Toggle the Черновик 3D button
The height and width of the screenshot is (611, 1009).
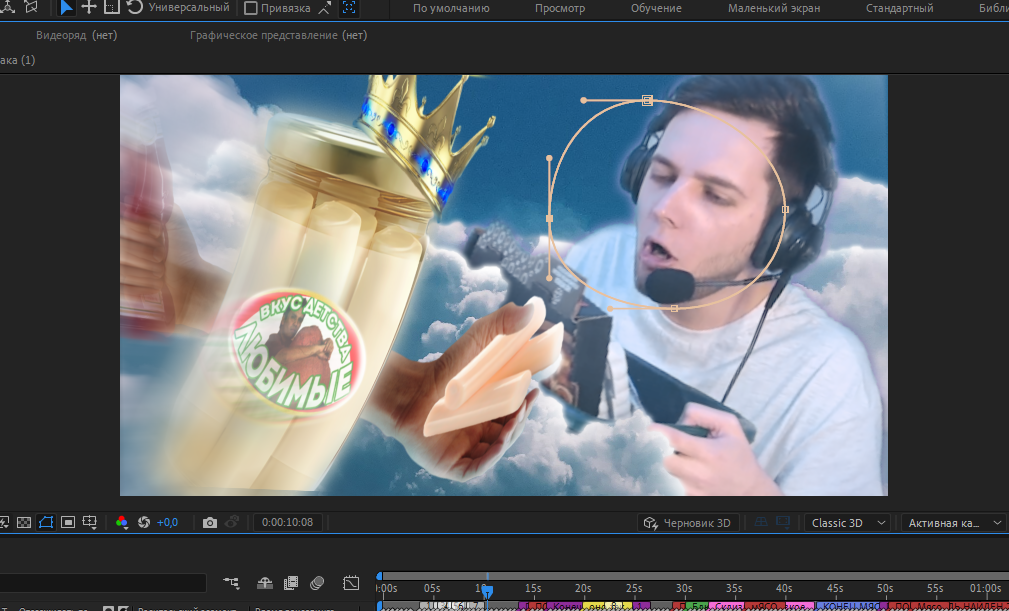click(688, 523)
